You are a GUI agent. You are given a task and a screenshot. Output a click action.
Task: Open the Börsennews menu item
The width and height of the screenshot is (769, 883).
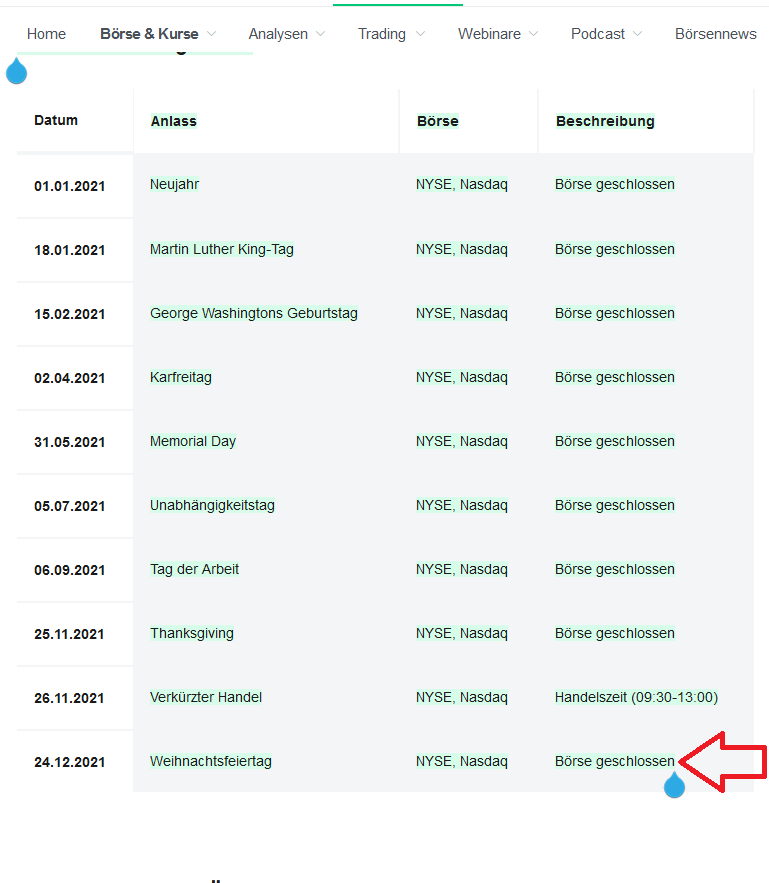(x=715, y=34)
